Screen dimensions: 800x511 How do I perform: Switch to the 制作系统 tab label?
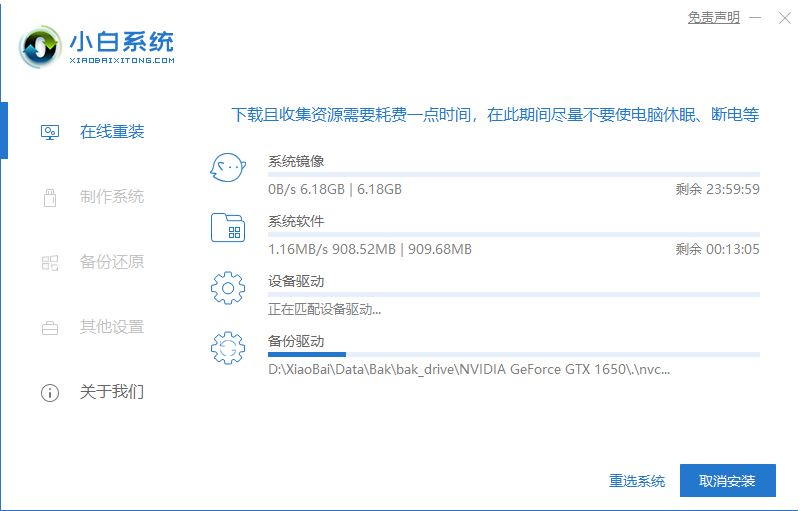click(x=112, y=197)
